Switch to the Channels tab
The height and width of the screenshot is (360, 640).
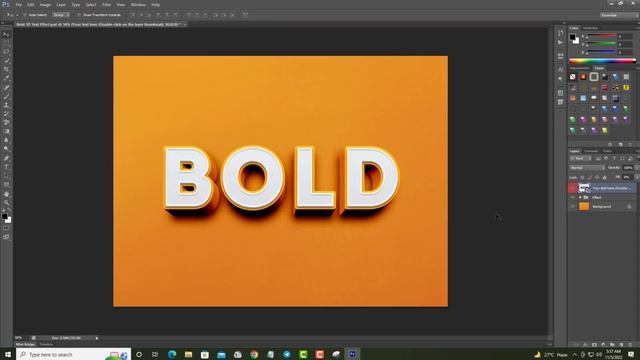pos(590,151)
